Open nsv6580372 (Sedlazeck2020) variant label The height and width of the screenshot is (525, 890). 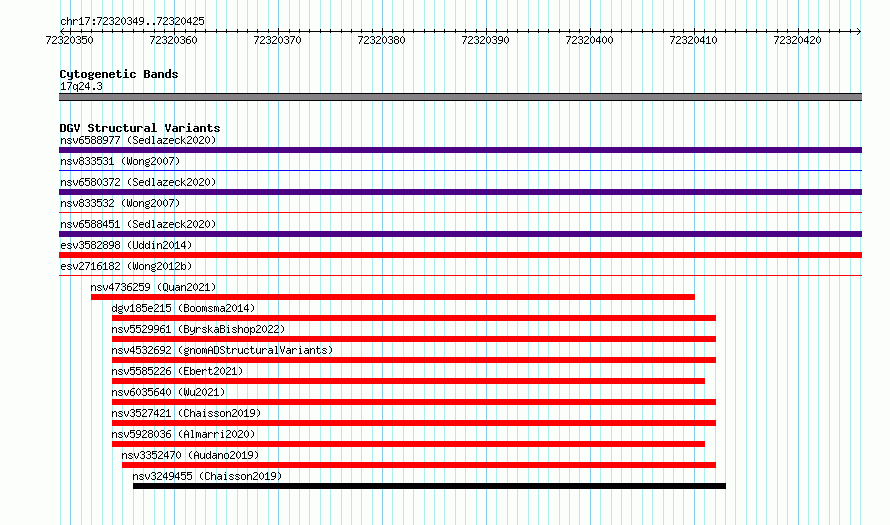click(x=138, y=182)
